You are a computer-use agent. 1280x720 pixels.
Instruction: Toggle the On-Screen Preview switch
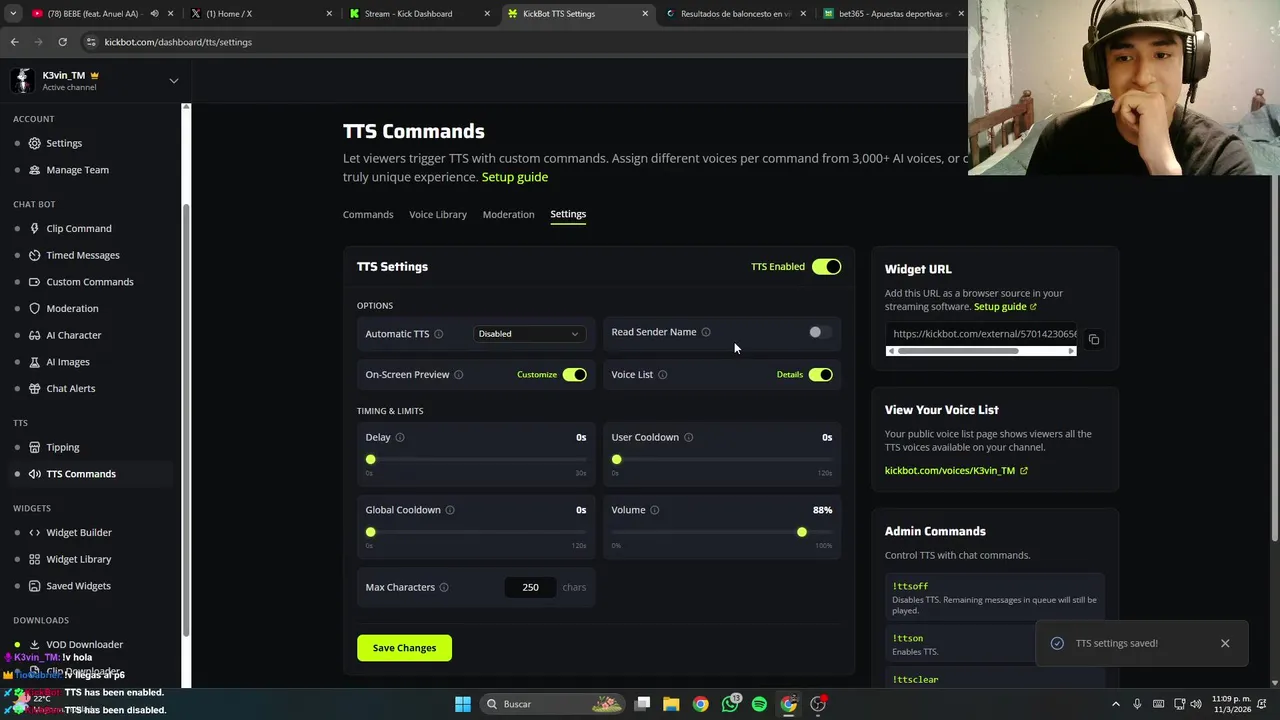click(574, 375)
